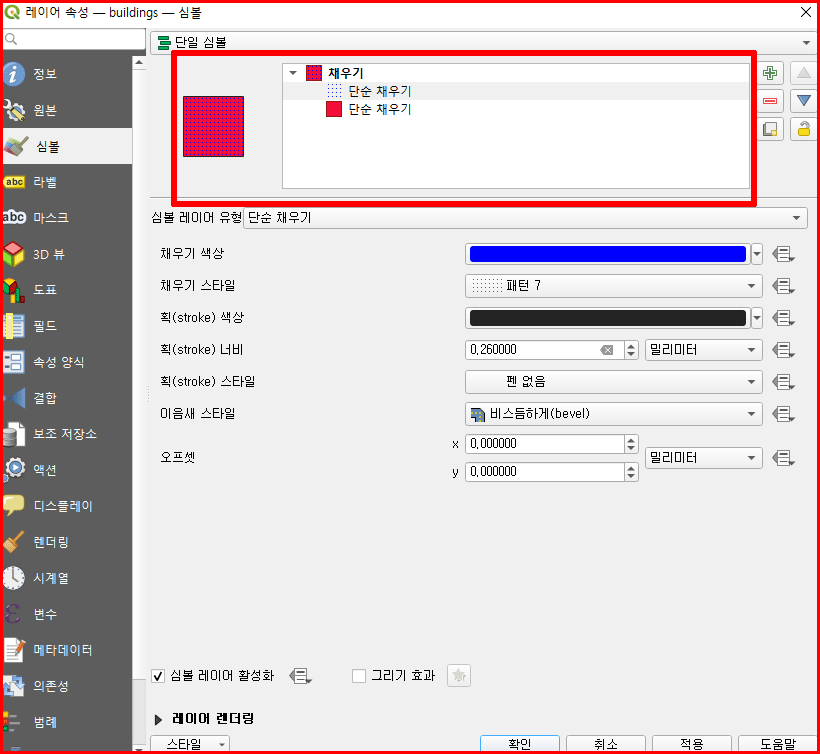The height and width of the screenshot is (754, 820).
Task: Select the dotted 단순 채우기 layer
Action: point(369,91)
